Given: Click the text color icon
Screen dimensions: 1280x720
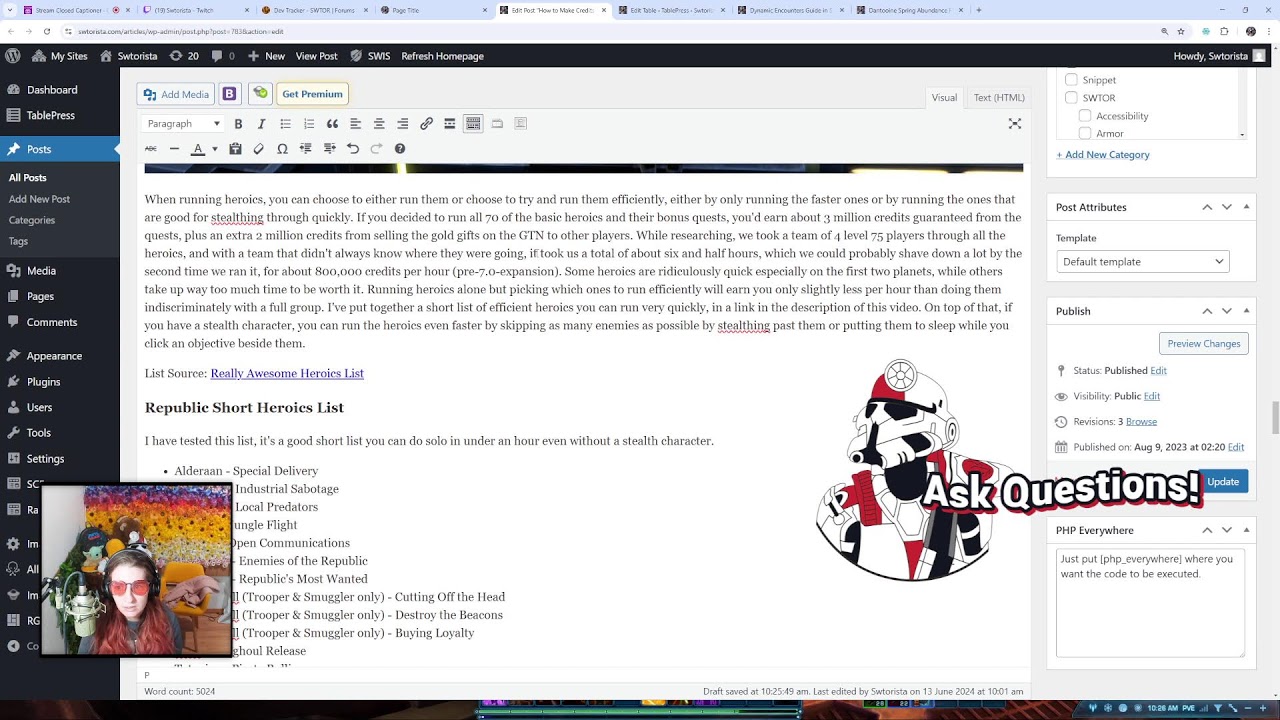Looking at the screenshot, I should pyautogui.click(x=197, y=149).
